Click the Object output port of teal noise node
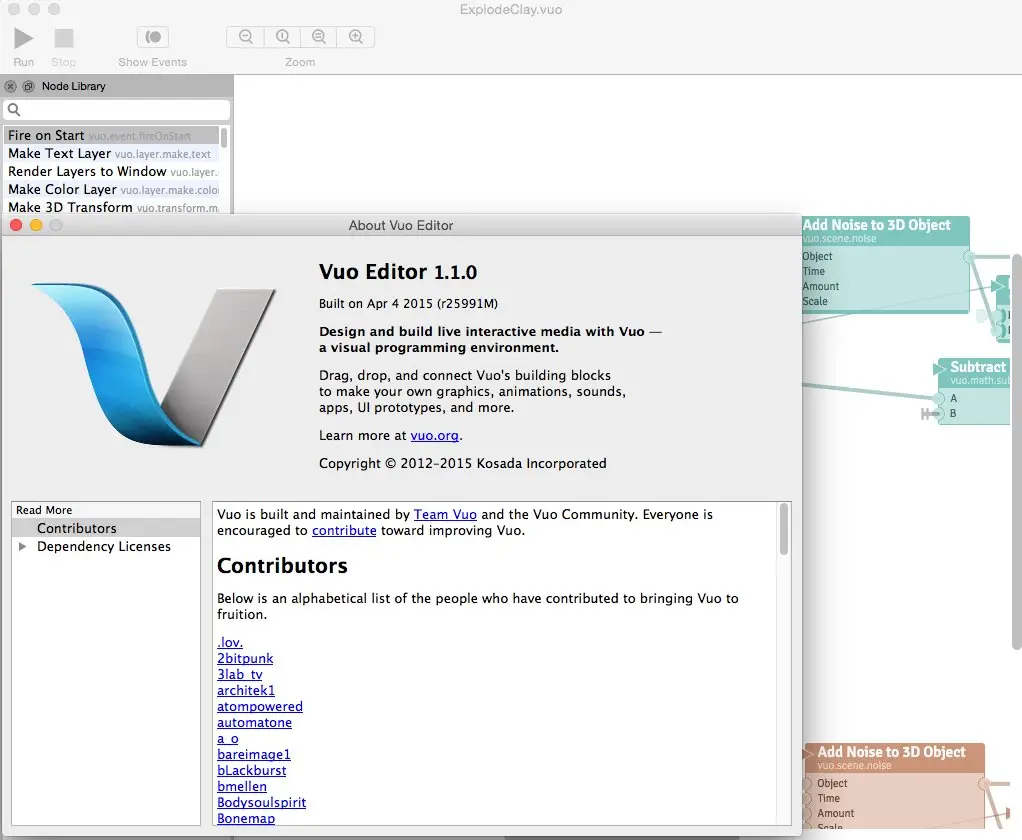1022x840 pixels. click(x=969, y=257)
